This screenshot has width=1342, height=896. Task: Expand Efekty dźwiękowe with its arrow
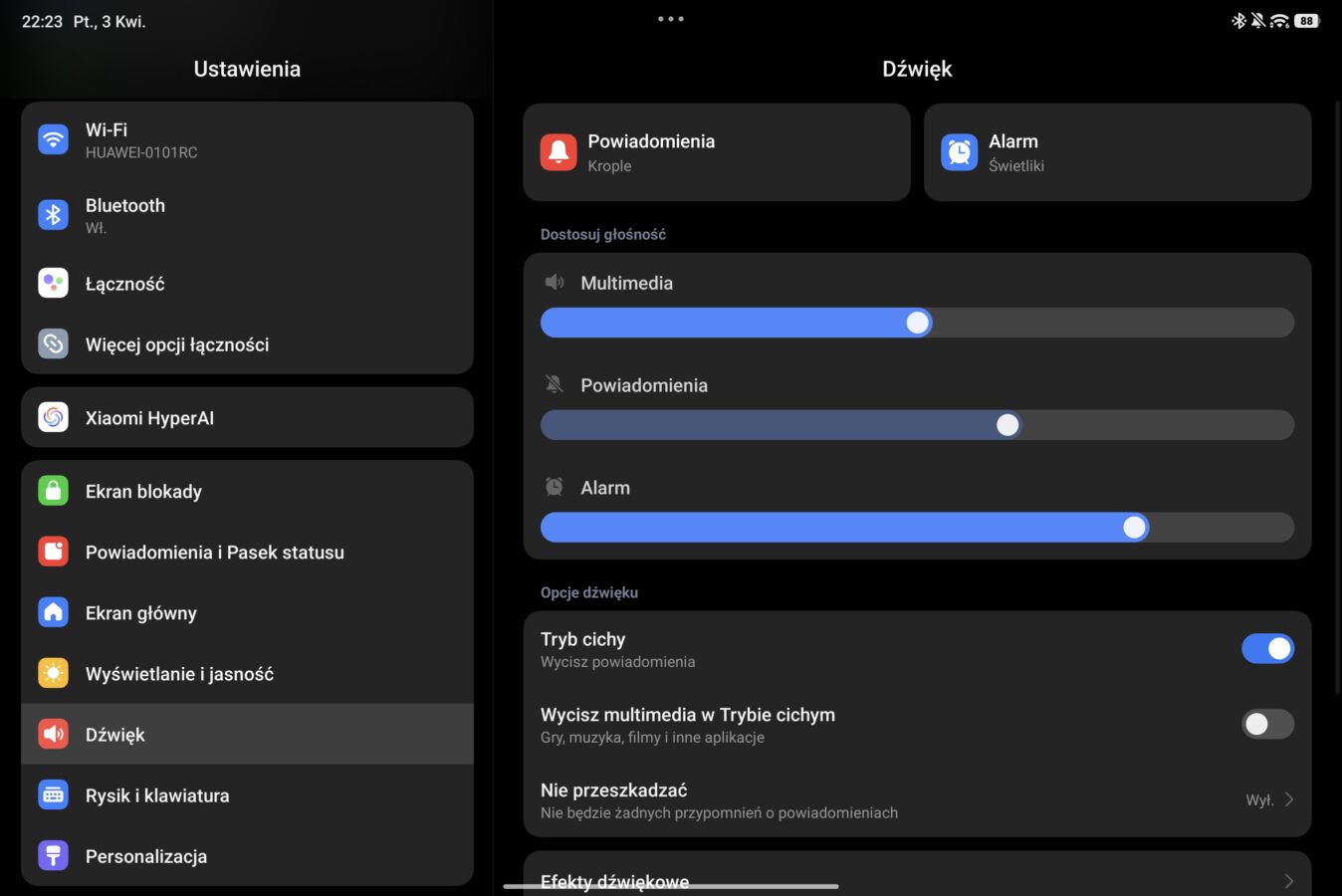tap(1288, 881)
